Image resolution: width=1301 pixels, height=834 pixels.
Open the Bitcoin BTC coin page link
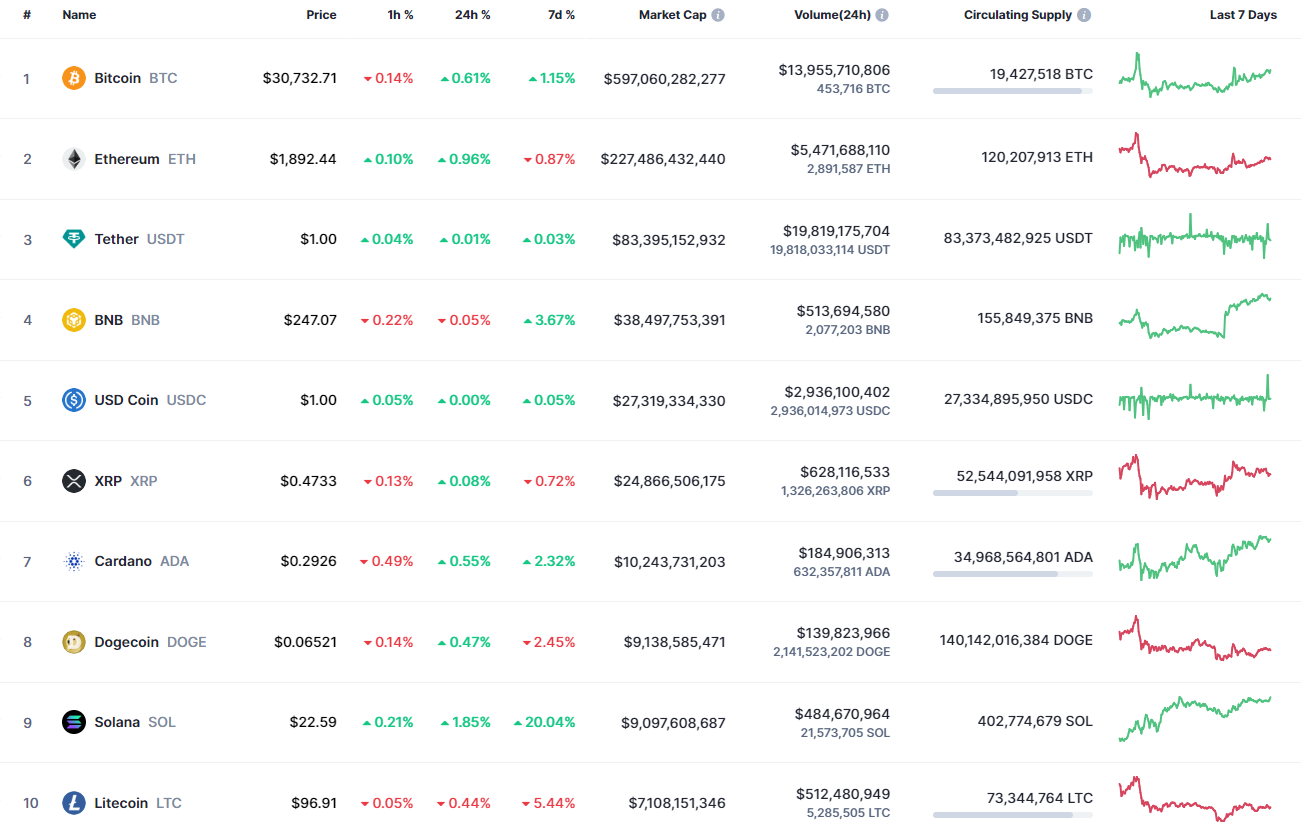pyautogui.click(x=117, y=77)
